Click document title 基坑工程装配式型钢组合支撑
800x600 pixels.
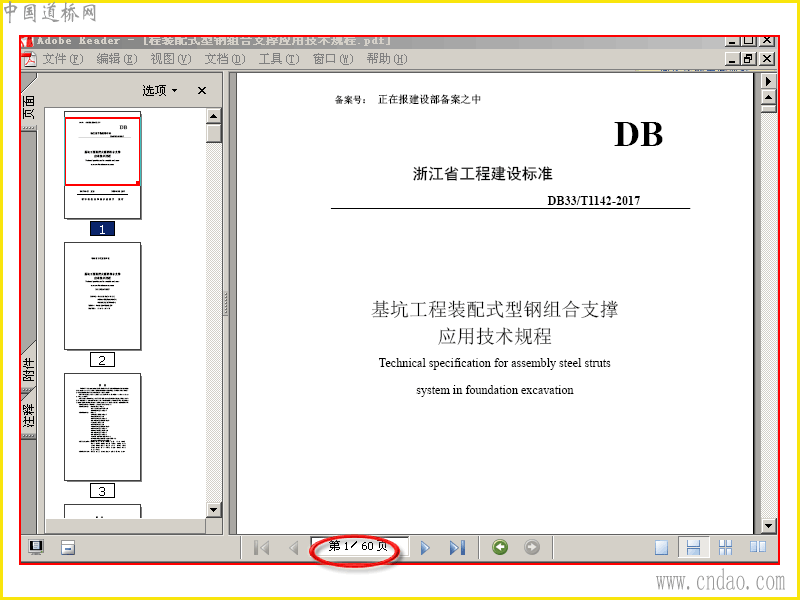coord(494,309)
